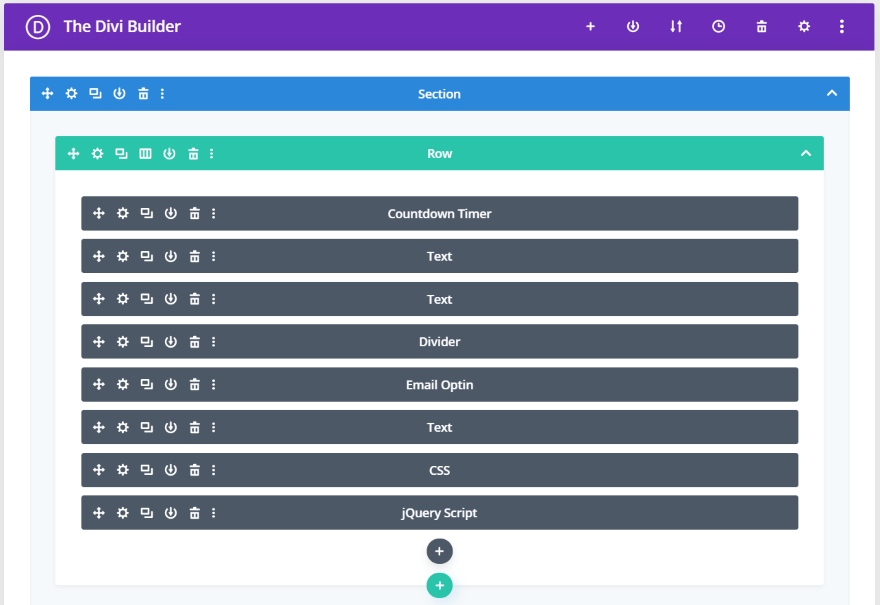Delete the Email Optin module
The width and height of the screenshot is (880, 605).
pos(195,384)
